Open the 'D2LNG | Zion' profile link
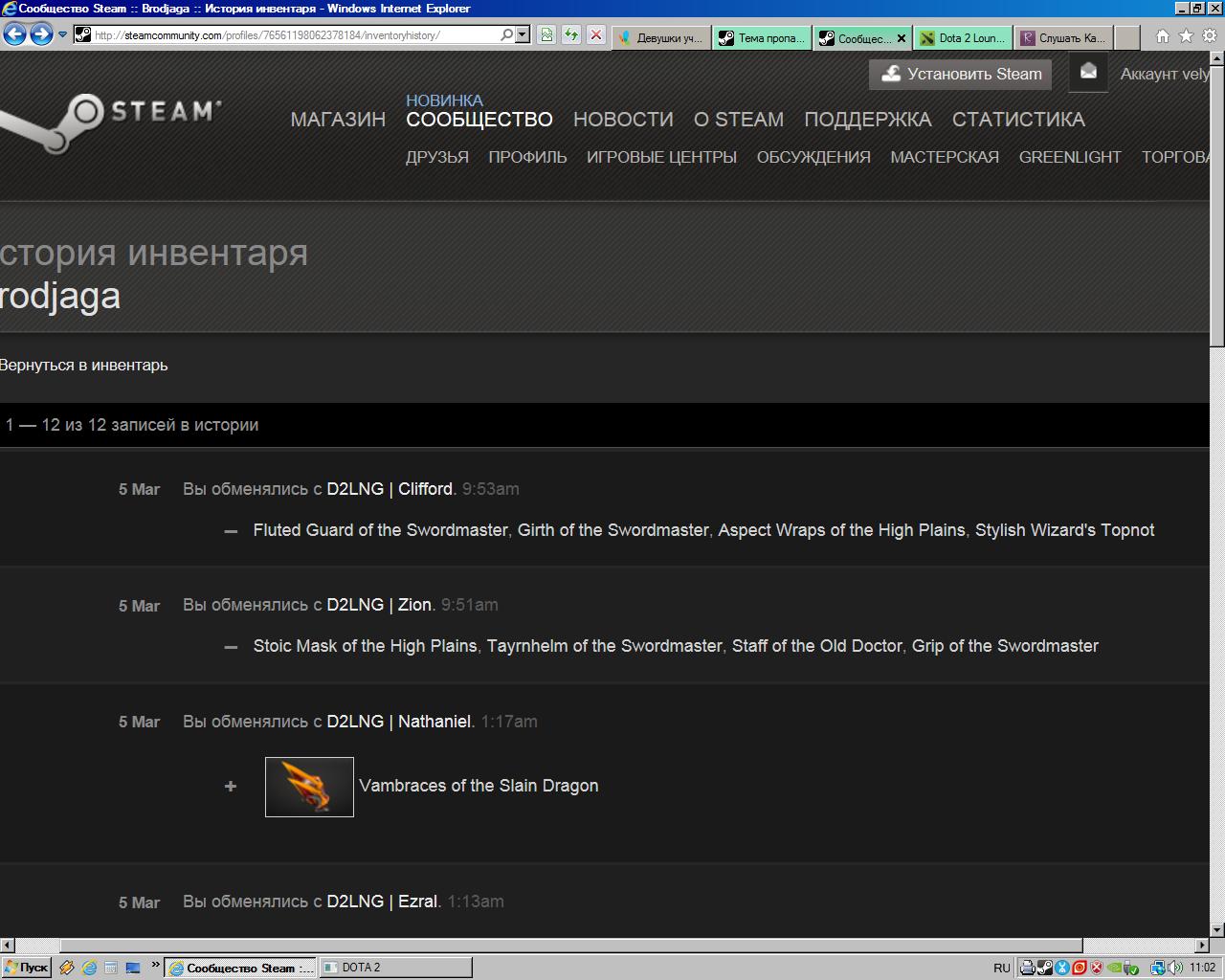This screenshot has height=980, width=1225. coord(379,605)
